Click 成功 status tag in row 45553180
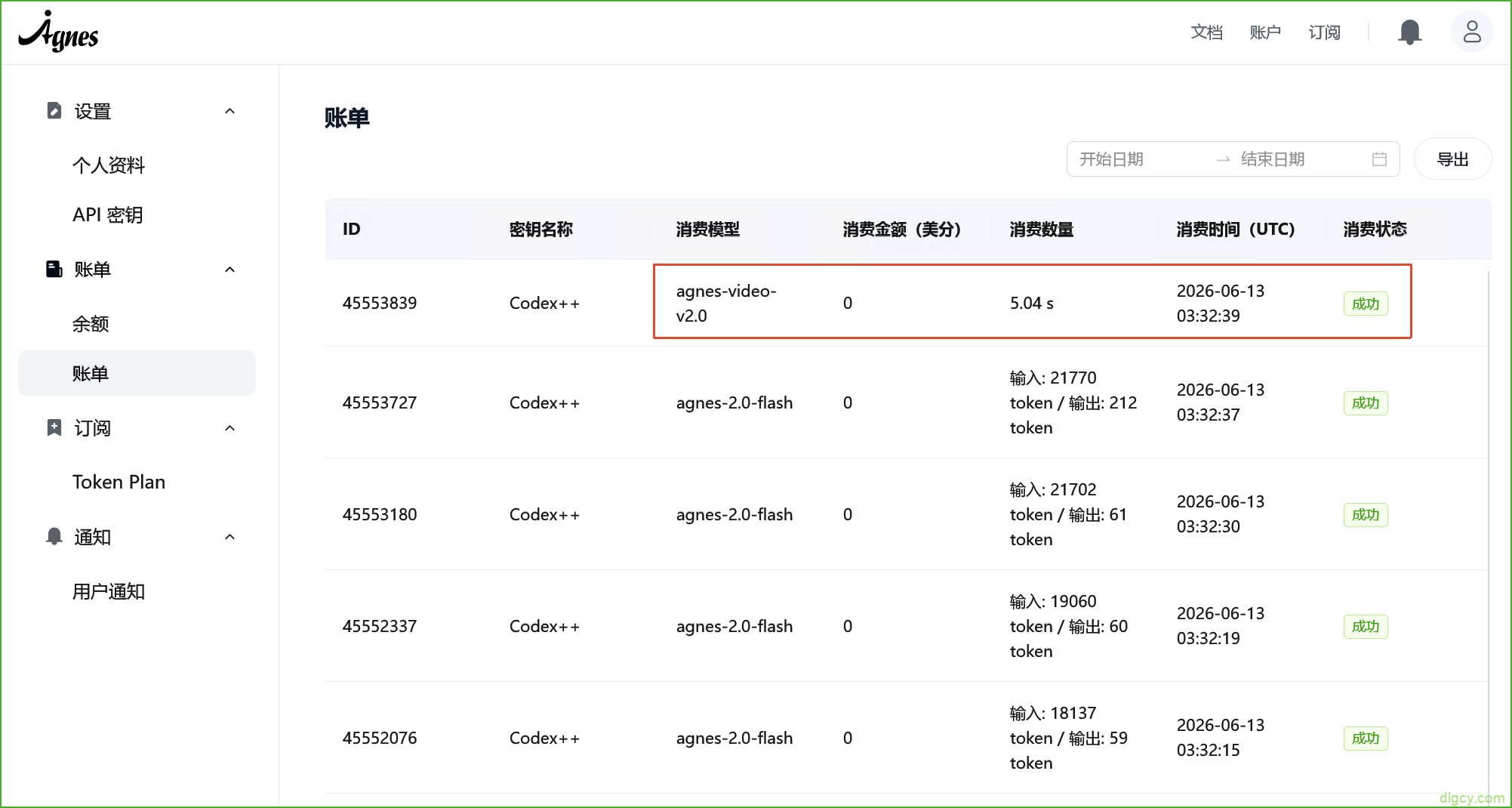Viewport: 1512px width, 808px height. point(1366,515)
